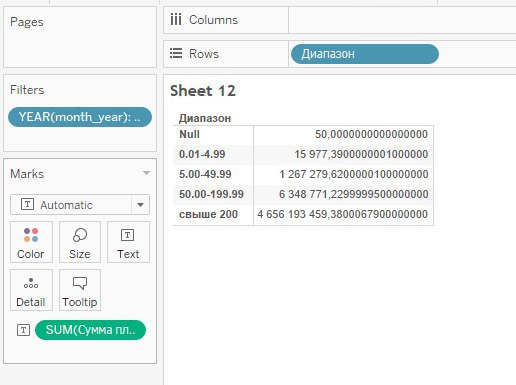516x385 pixels.
Task: Click the Marks card label
Action: [27, 174]
